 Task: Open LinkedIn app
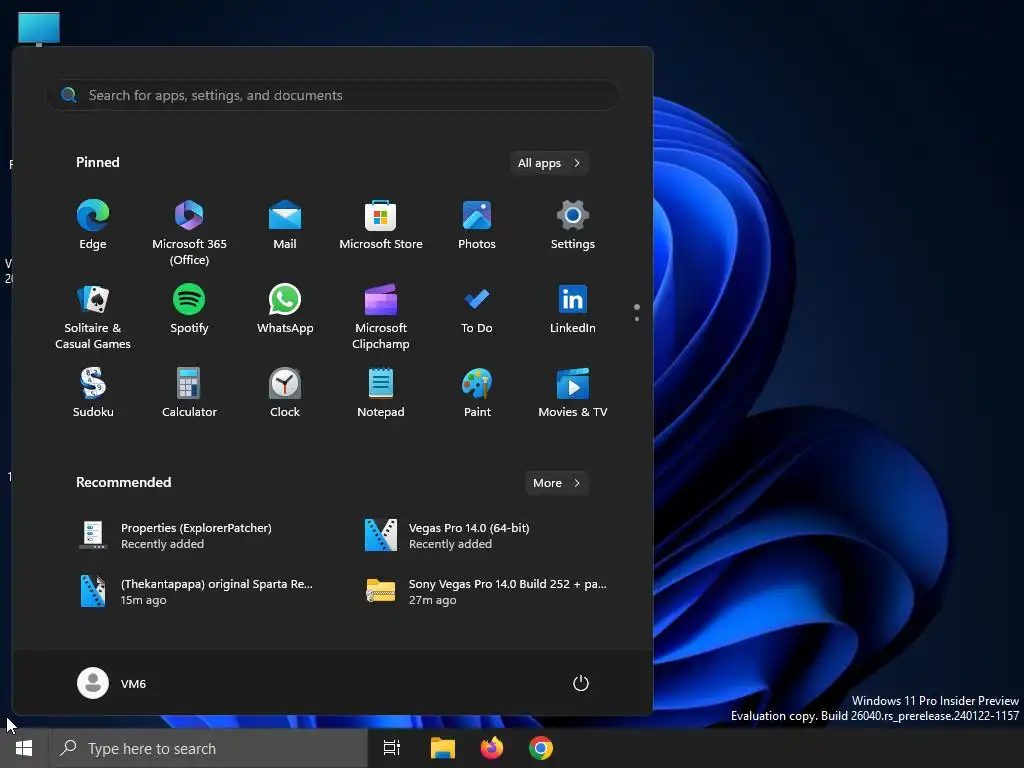point(573,310)
